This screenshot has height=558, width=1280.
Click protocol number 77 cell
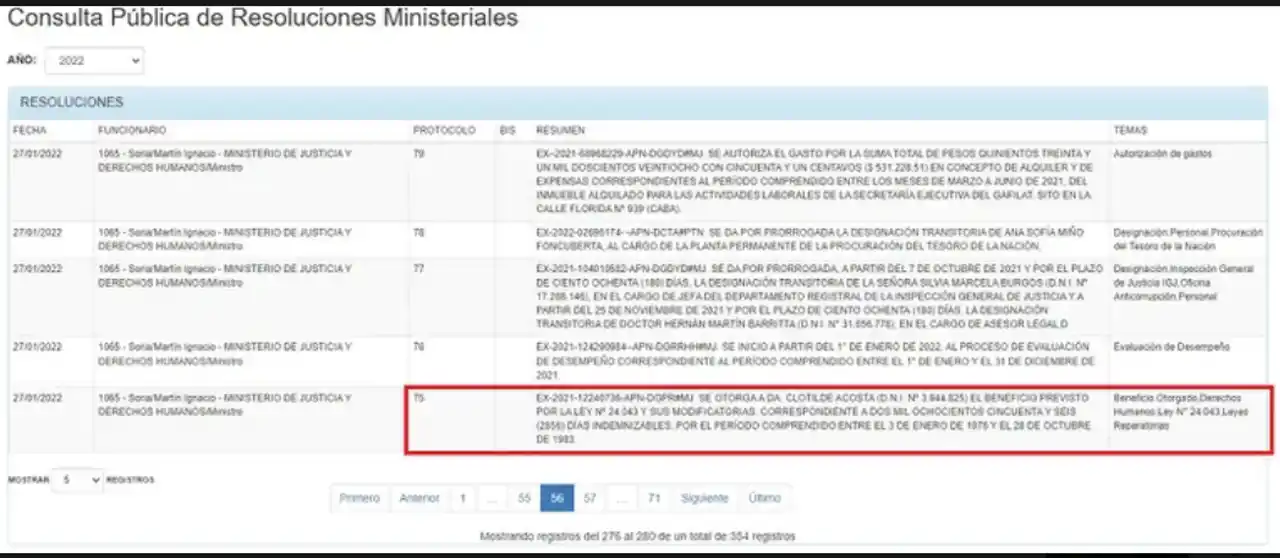click(x=451, y=296)
